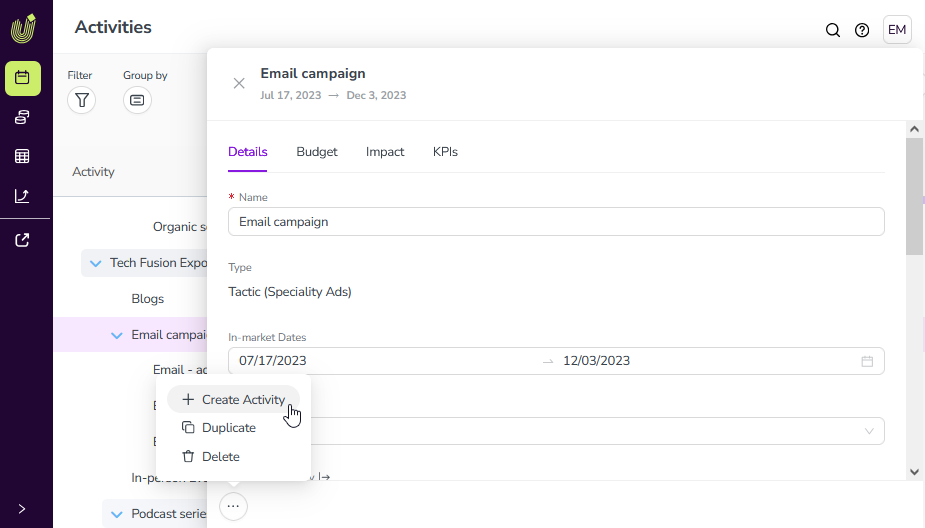Viewport: 925px width, 528px height.
Task: Click the external link sidebar icon
Action: [22, 240]
